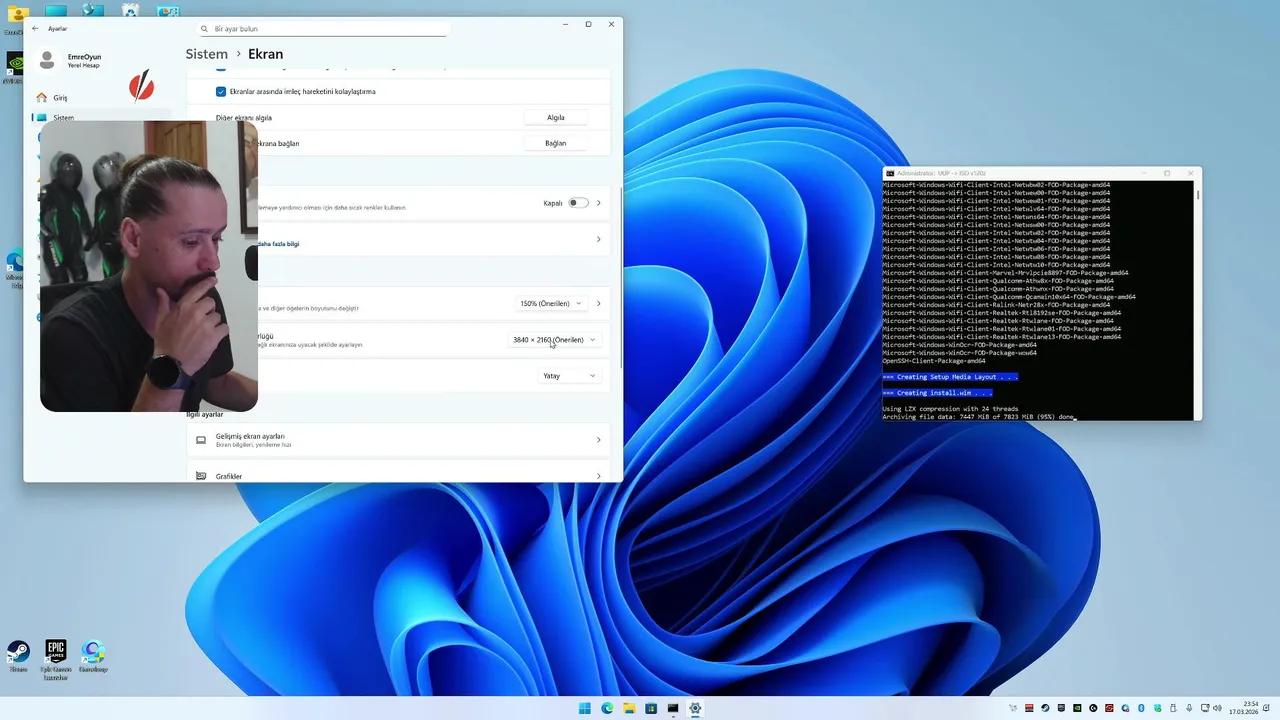Click the chevron on the Grafikler row
1280x720 pixels.
click(598, 476)
